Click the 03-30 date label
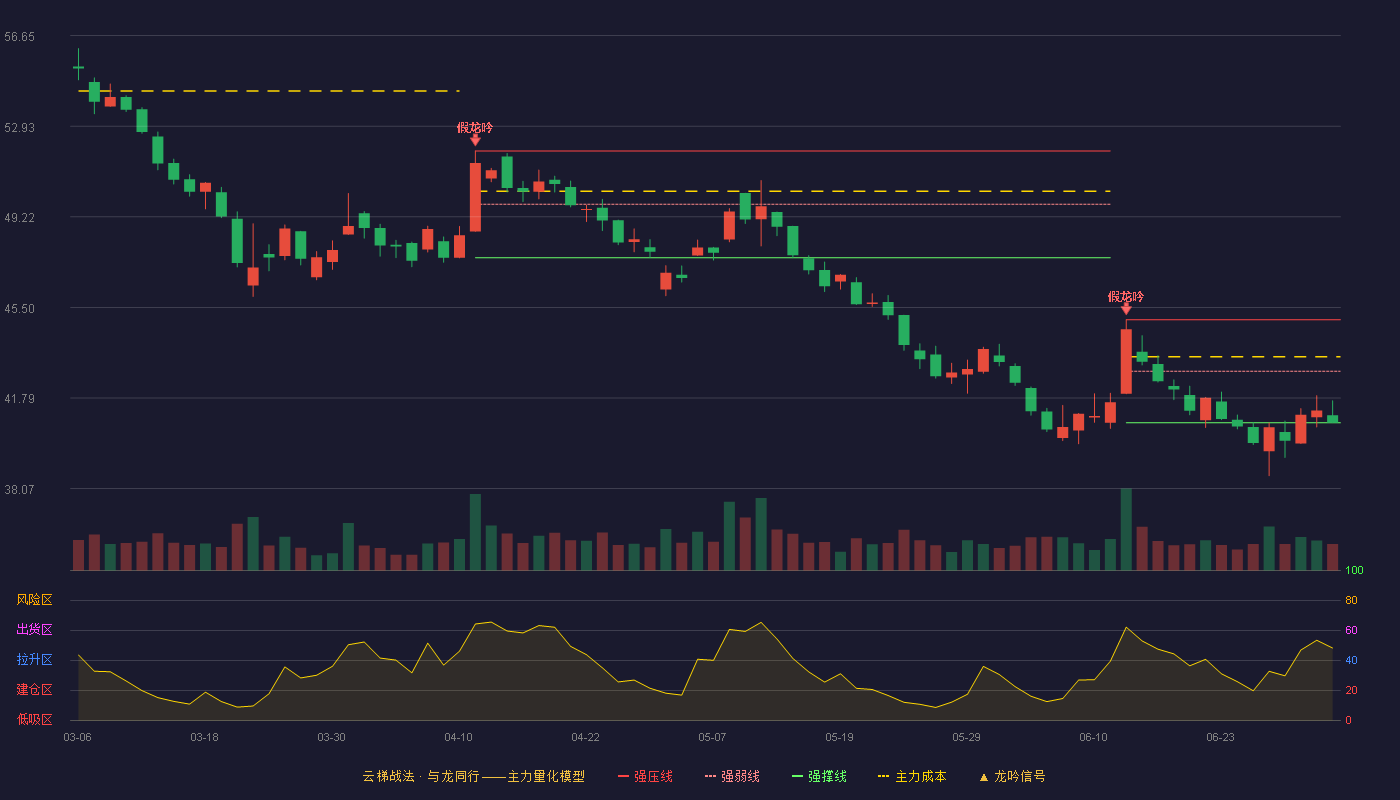Viewport: 1400px width, 800px height. [331, 737]
